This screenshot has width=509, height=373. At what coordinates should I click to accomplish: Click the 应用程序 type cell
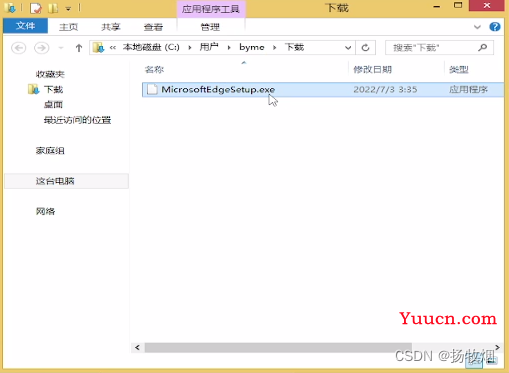point(468,89)
